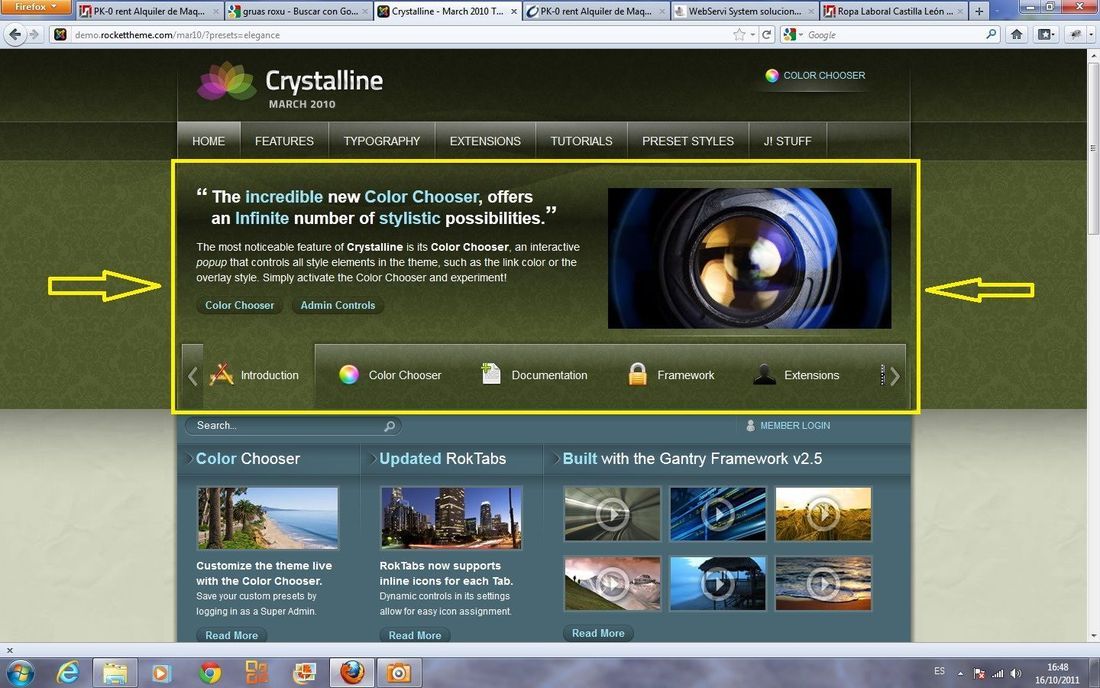Open the Color Chooser popup link in the header
The height and width of the screenshot is (688, 1100).
(815, 75)
